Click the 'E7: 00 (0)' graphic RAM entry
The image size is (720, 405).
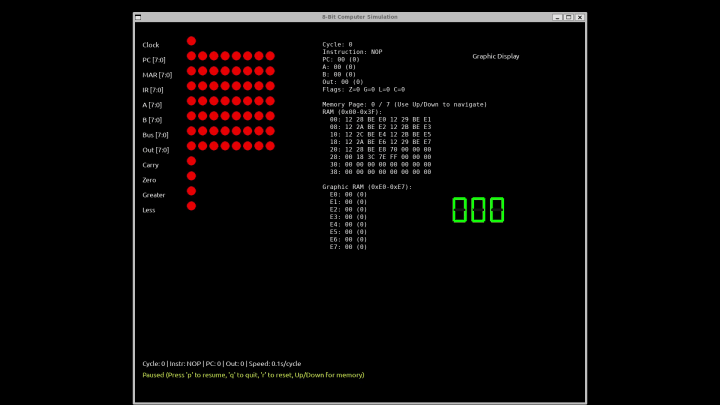(348, 247)
